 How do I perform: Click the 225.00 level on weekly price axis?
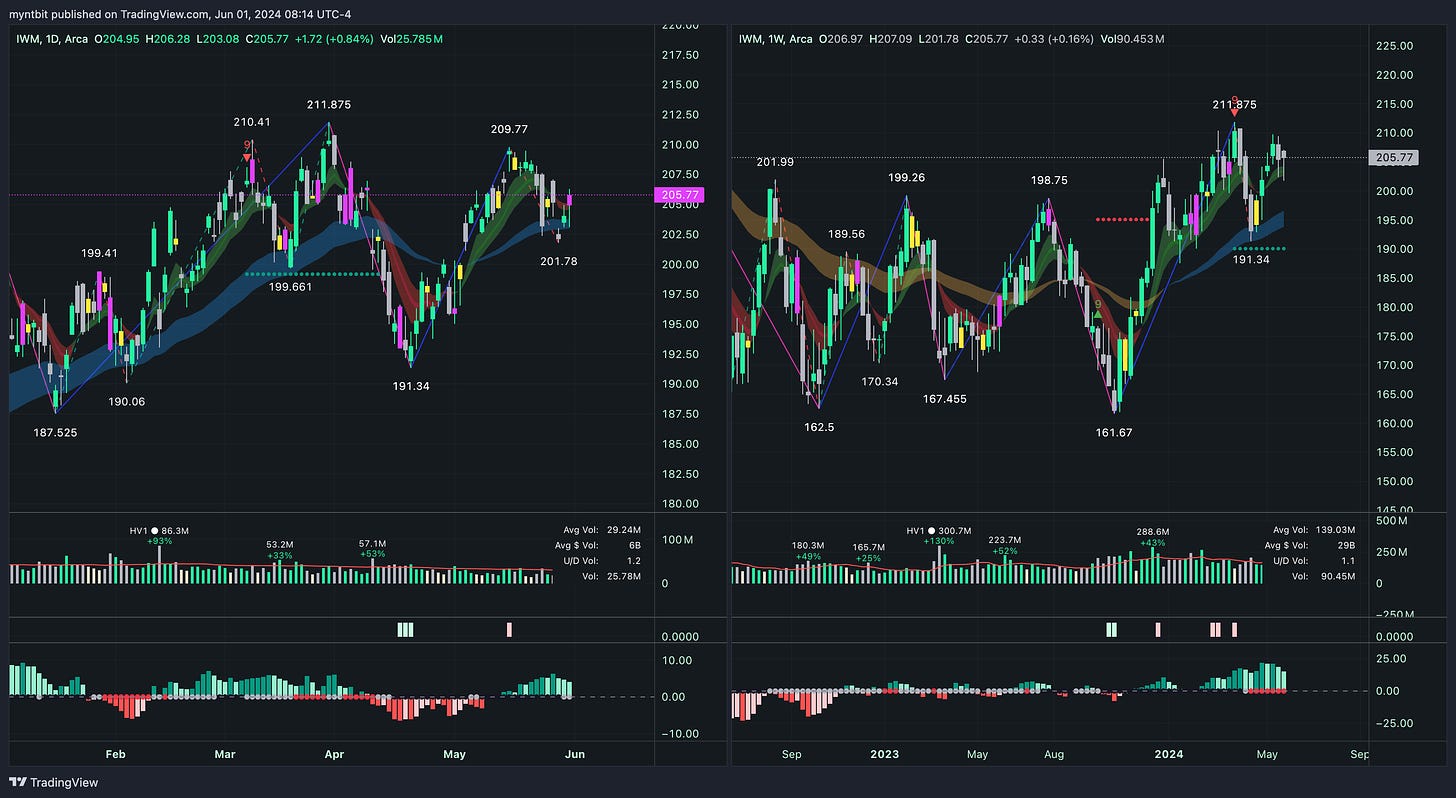(1393, 46)
